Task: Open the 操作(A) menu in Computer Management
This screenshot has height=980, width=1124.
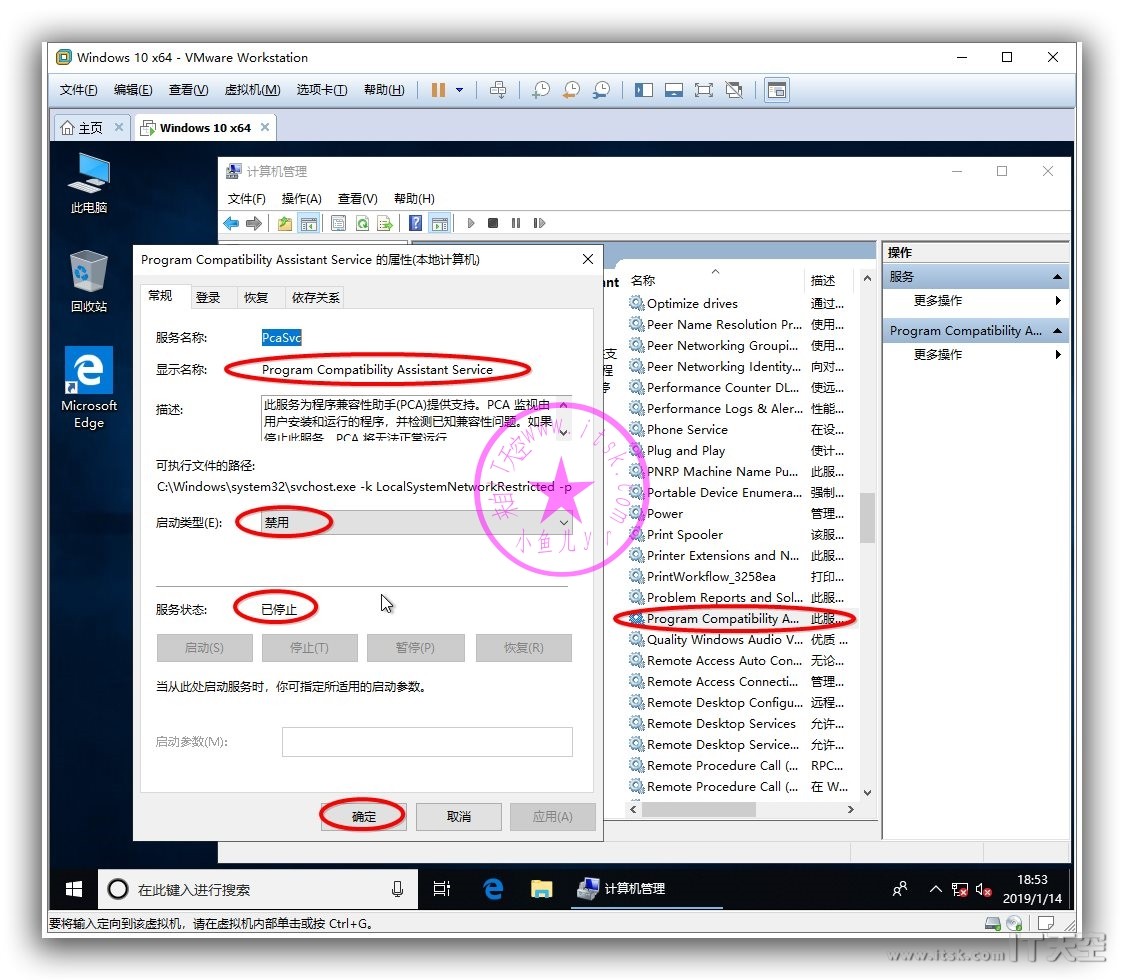Action: pos(302,199)
